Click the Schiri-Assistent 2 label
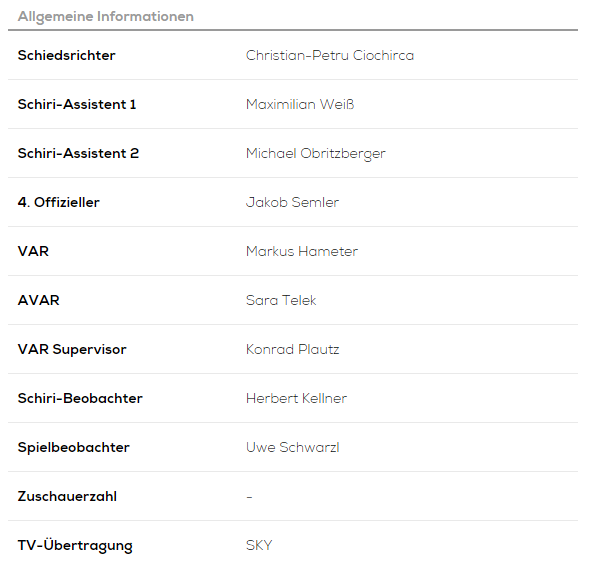Screen dimensions: 589x571 point(78,153)
